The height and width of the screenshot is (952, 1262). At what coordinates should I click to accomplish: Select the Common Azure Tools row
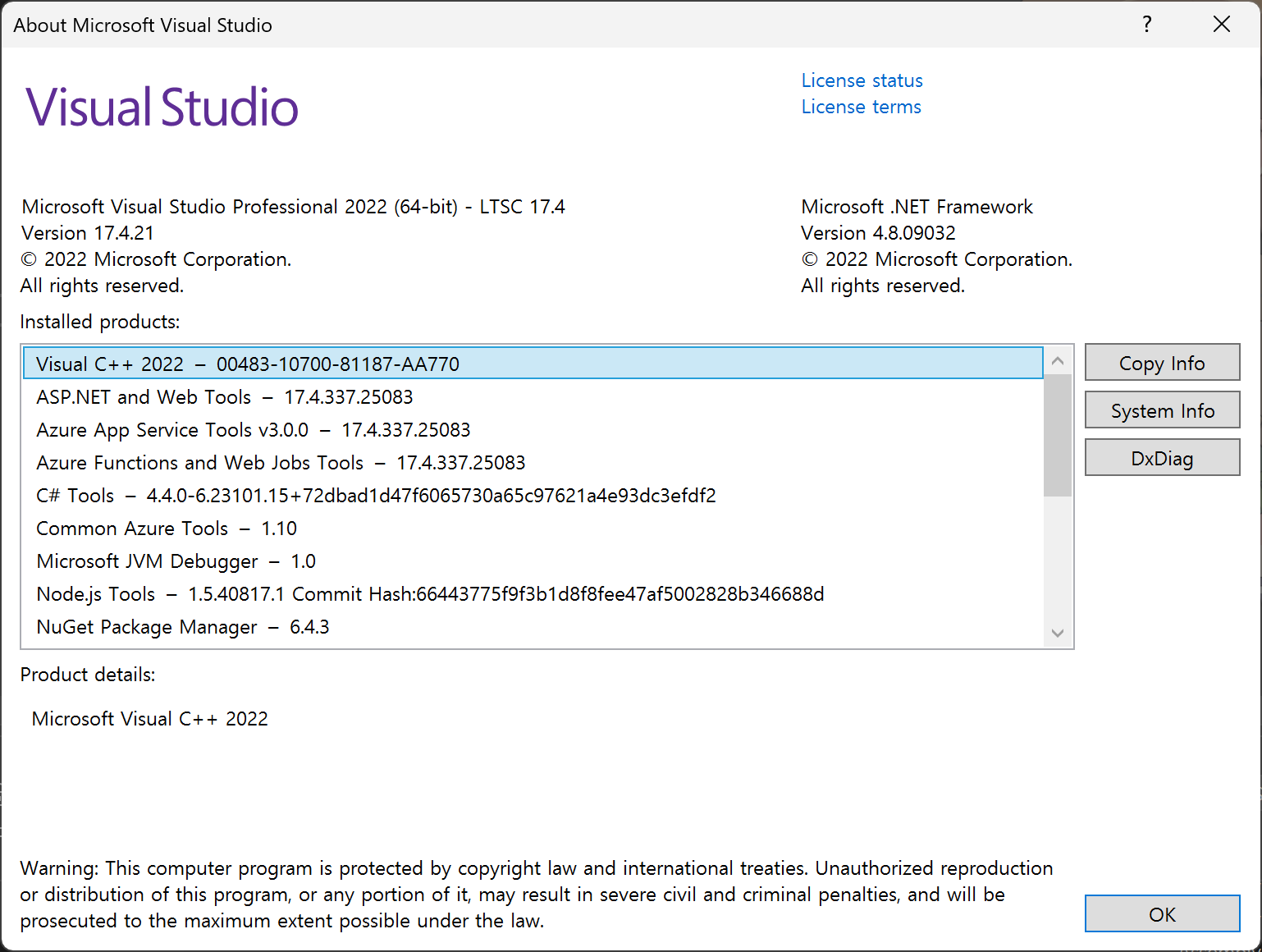point(533,529)
